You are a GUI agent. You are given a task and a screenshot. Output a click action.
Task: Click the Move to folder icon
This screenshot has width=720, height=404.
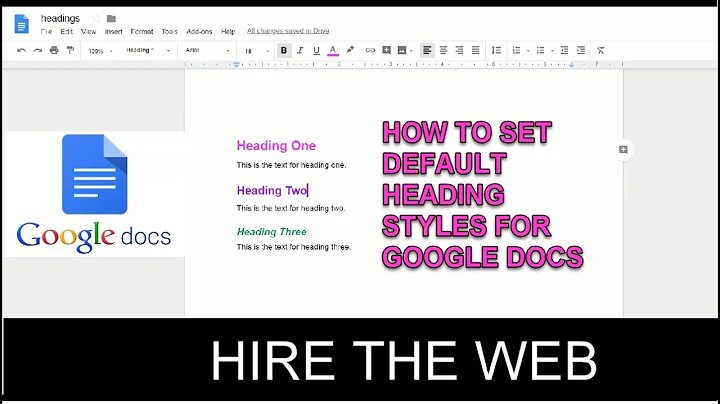pyautogui.click(x=111, y=18)
